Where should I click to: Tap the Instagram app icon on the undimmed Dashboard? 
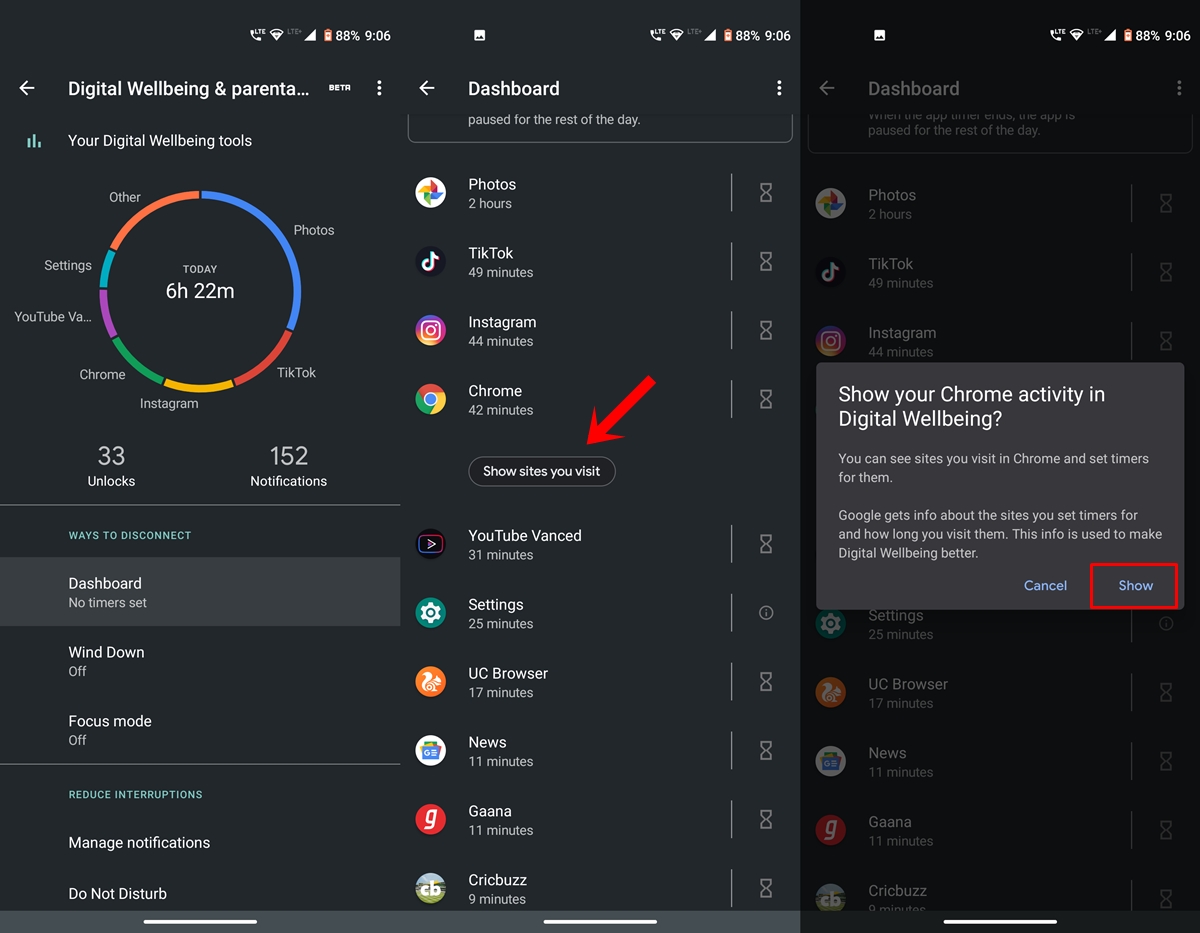431,331
